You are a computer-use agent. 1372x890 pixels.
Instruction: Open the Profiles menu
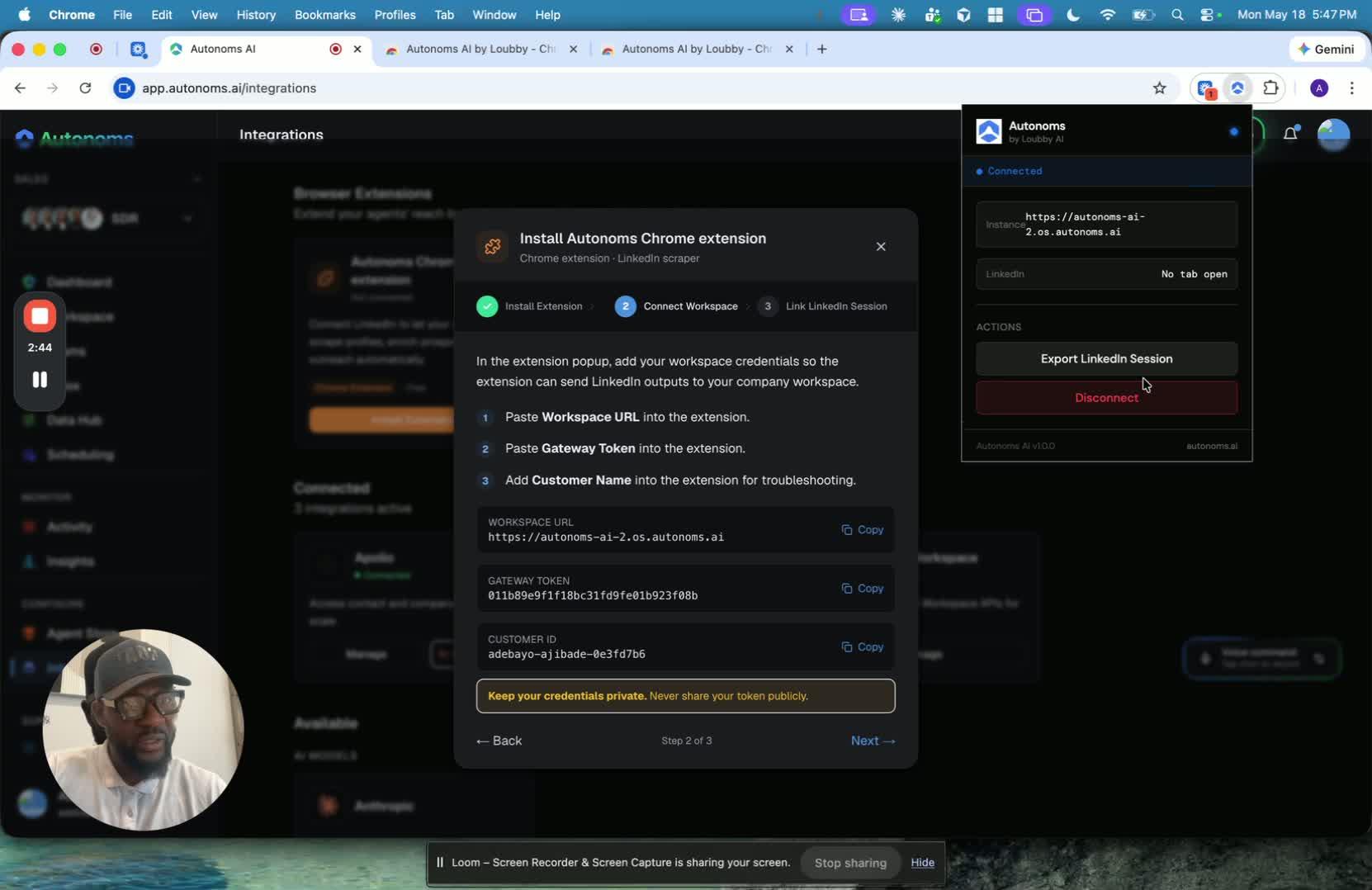point(395,14)
